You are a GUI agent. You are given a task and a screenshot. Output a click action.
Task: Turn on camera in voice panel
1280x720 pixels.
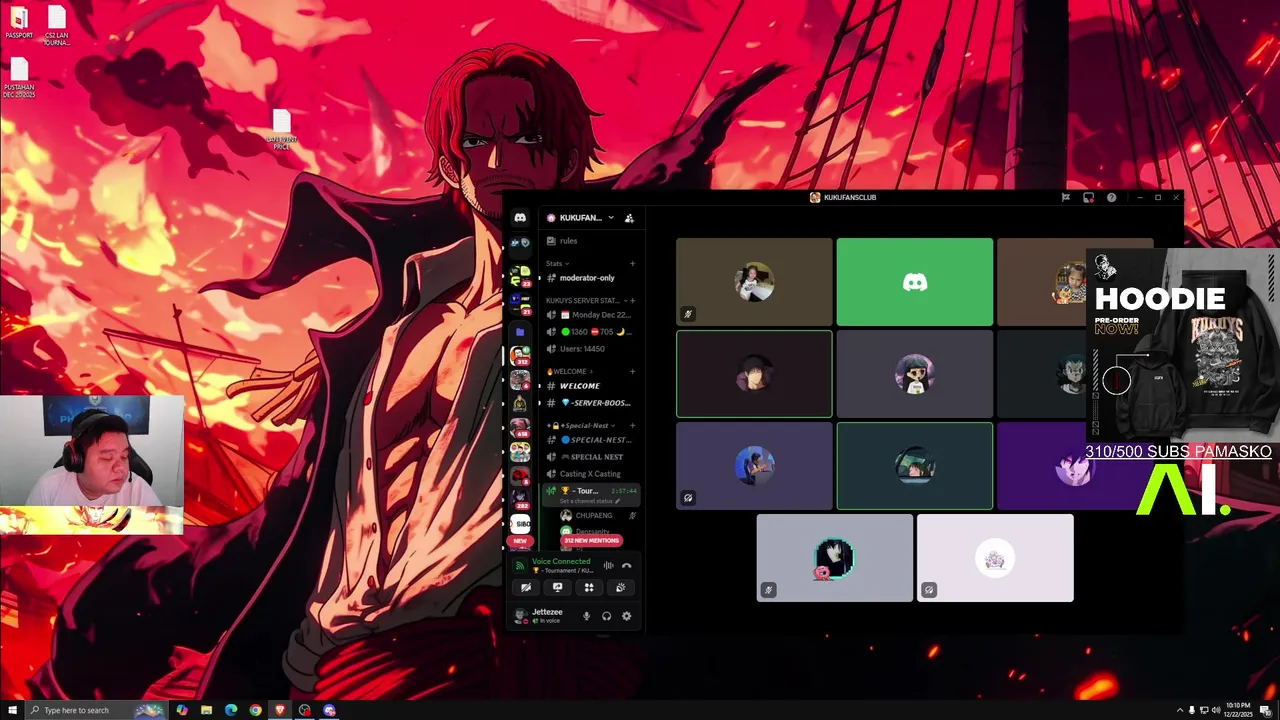click(526, 588)
